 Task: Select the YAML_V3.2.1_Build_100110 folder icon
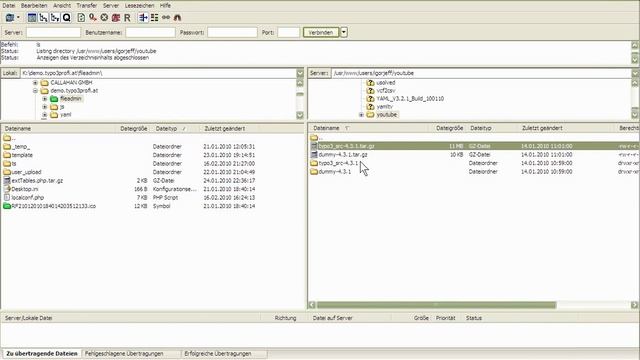[x=370, y=99]
